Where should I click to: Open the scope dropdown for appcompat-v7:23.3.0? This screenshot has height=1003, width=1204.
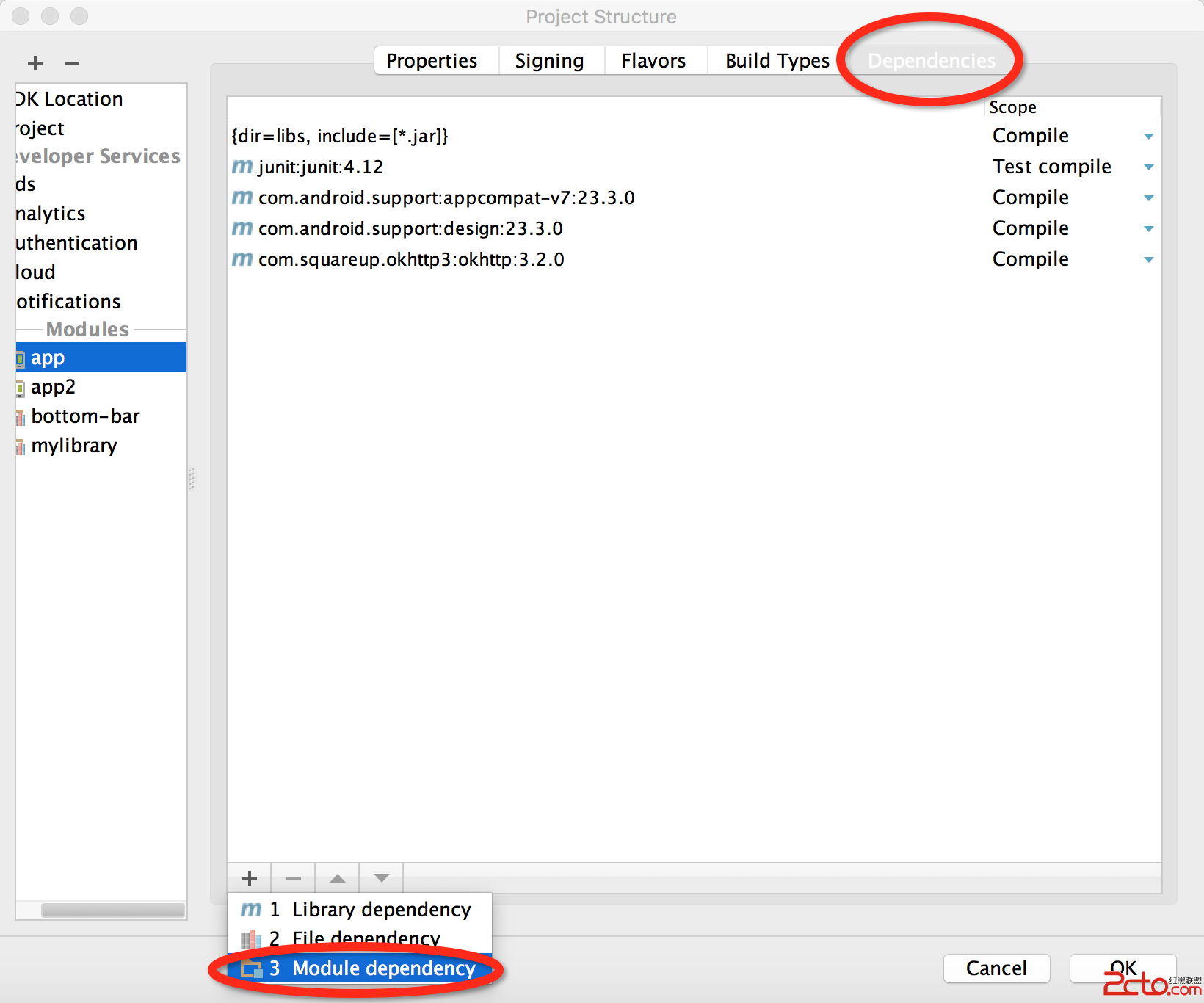(1149, 198)
